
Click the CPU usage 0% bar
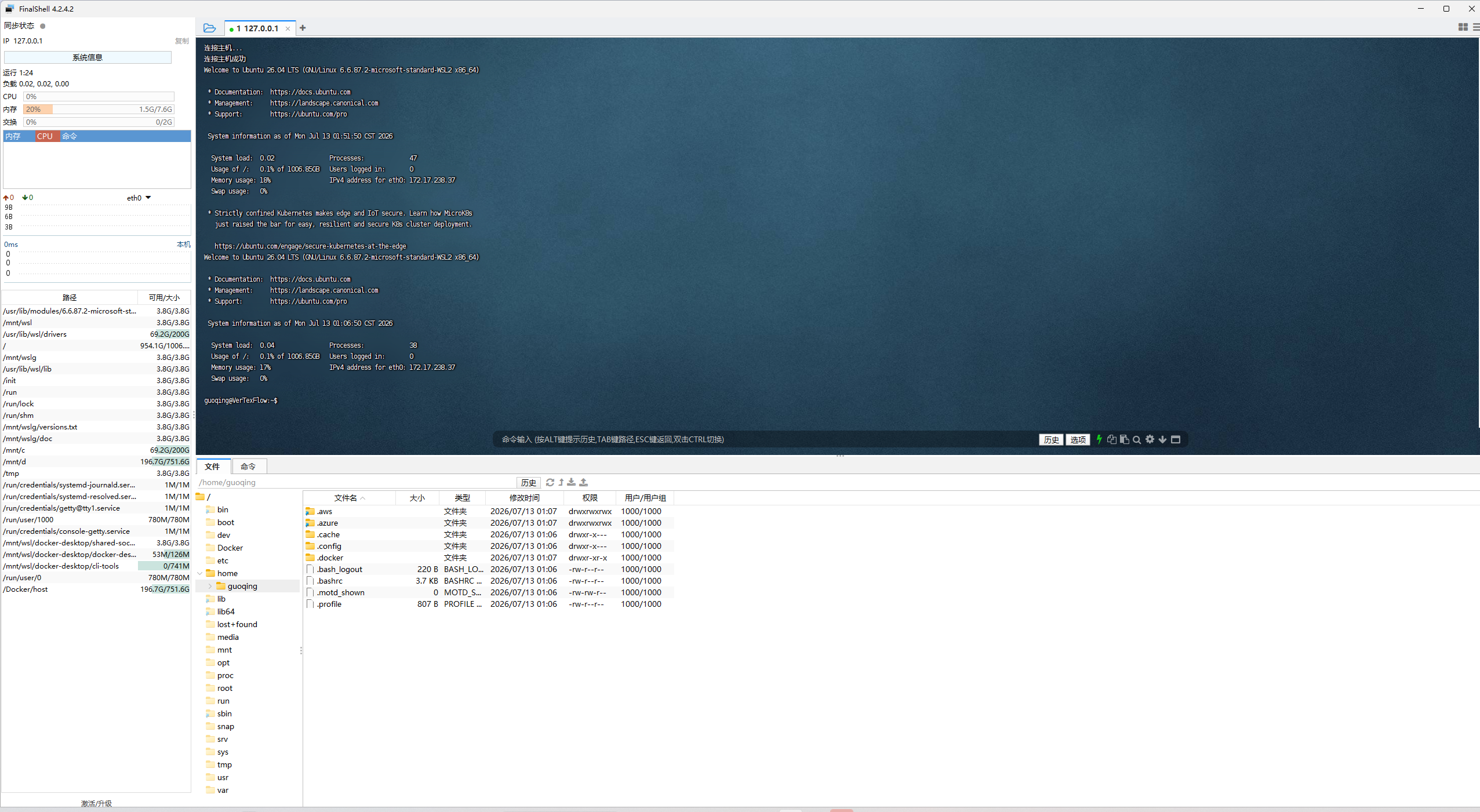(99, 97)
